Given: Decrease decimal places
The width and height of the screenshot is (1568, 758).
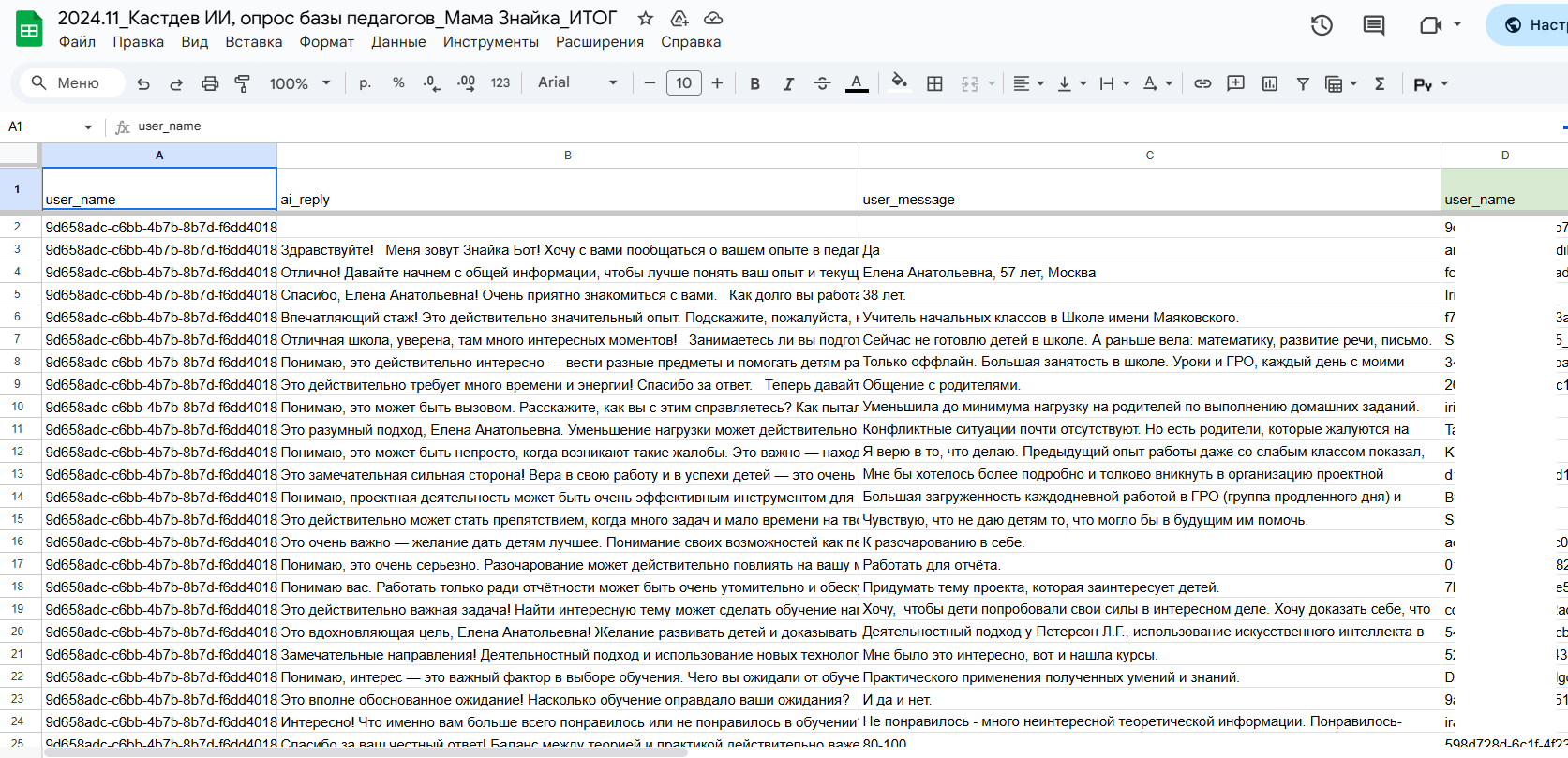Looking at the screenshot, I should [431, 83].
